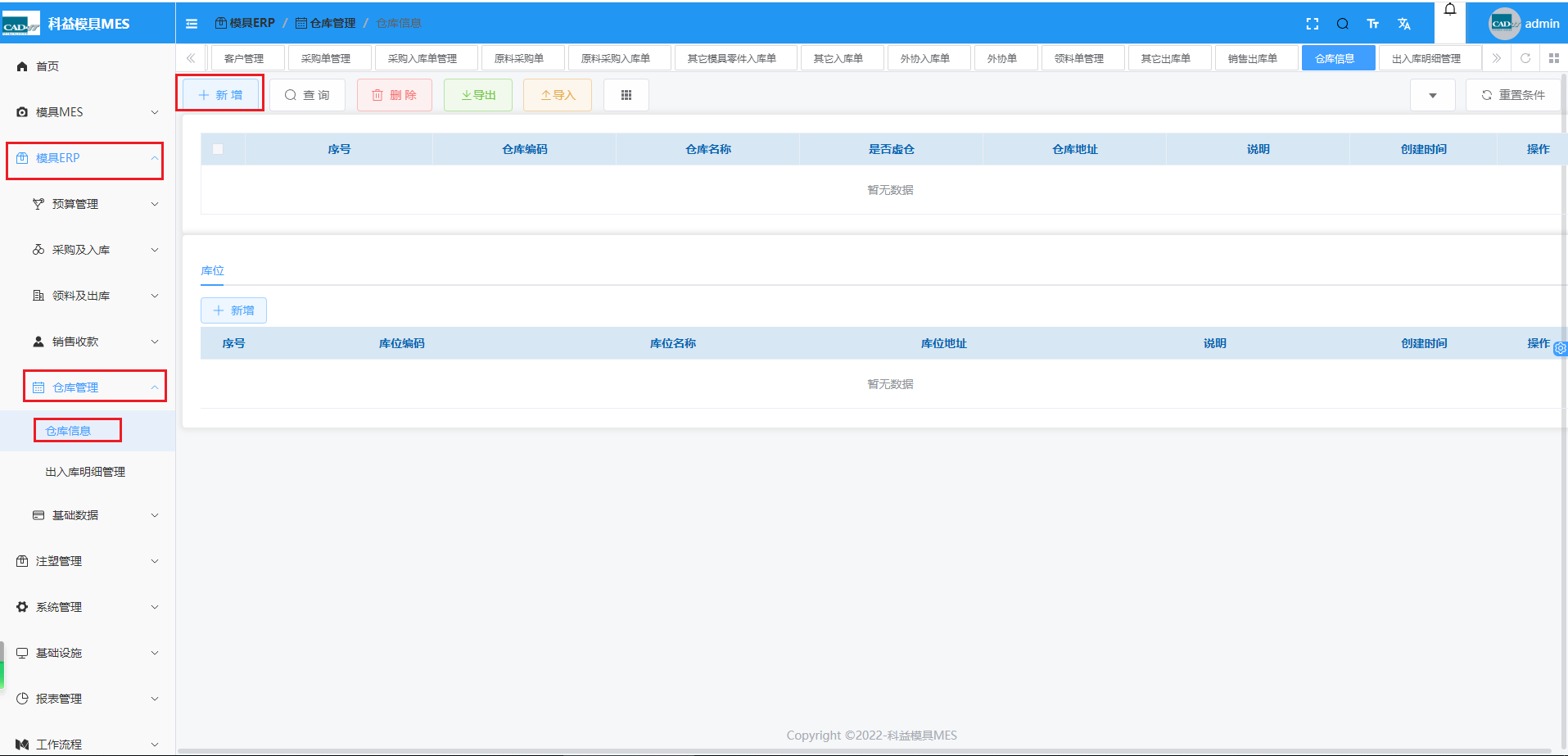Expand the 采购及入库 submenu chevron
The height and width of the screenshot is (756, 1568).
[x=155, y=250]
